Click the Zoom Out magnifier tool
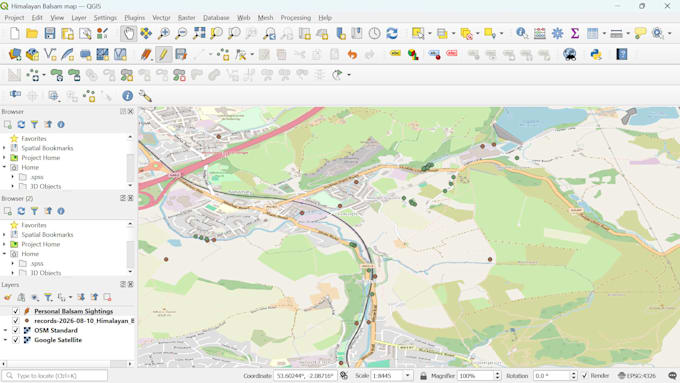The image size is (680, 383). tap(181, 33)
